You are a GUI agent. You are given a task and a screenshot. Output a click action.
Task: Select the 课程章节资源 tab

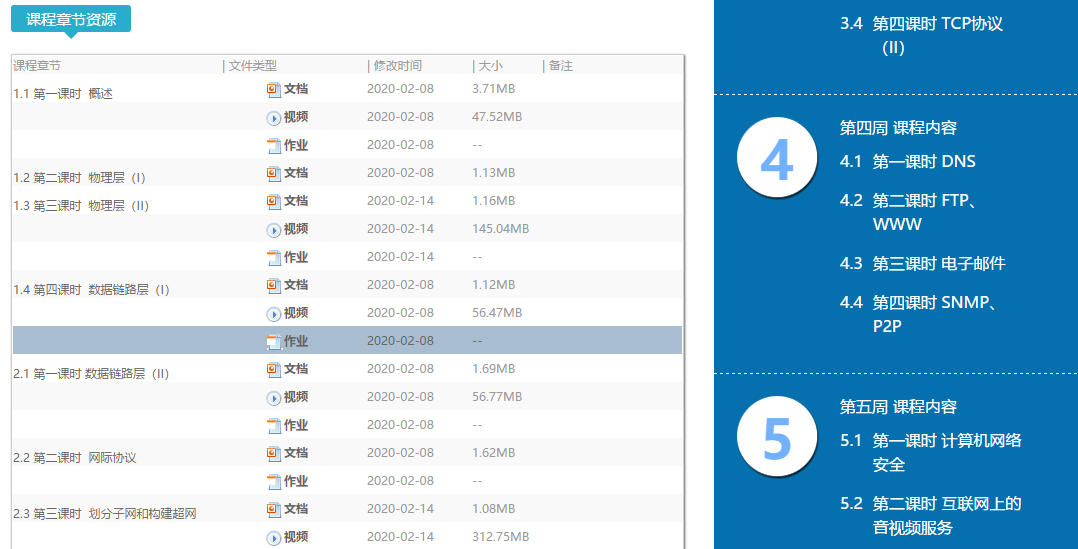(70, 19)
